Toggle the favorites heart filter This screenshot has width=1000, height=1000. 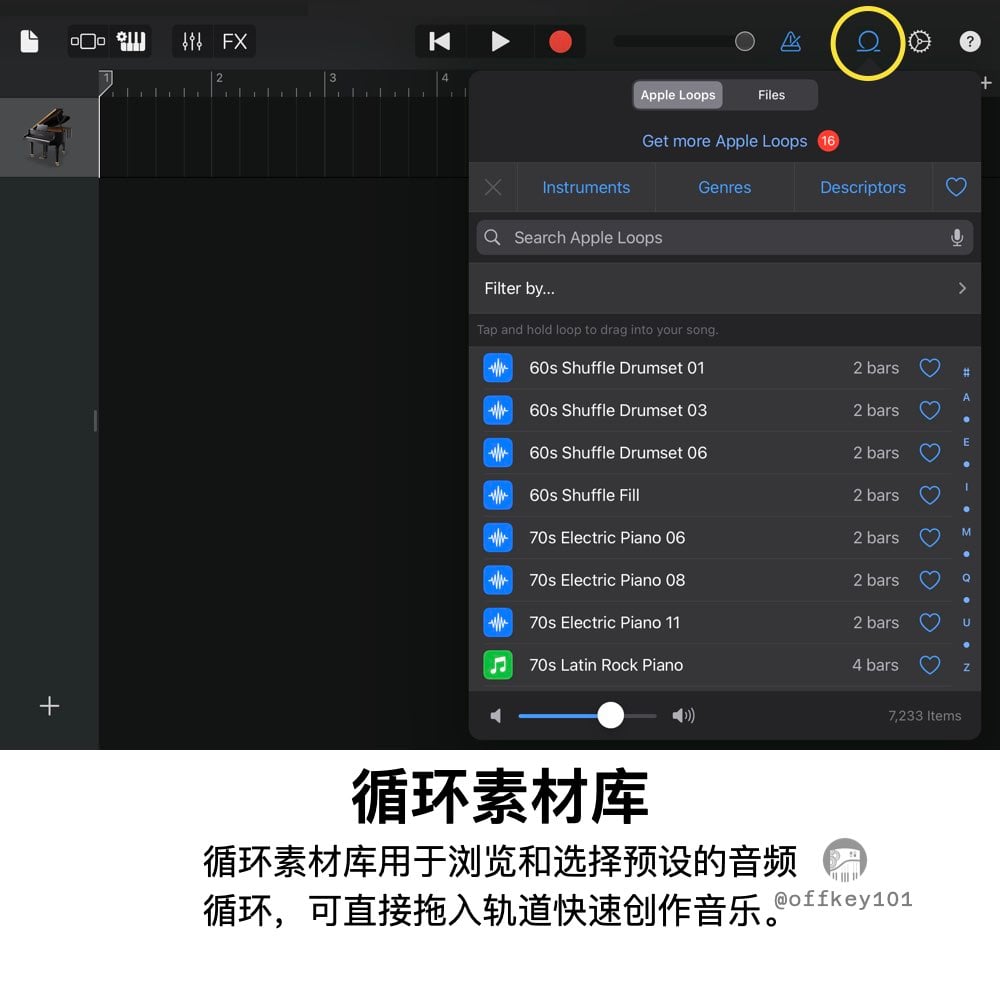(956, 187)
